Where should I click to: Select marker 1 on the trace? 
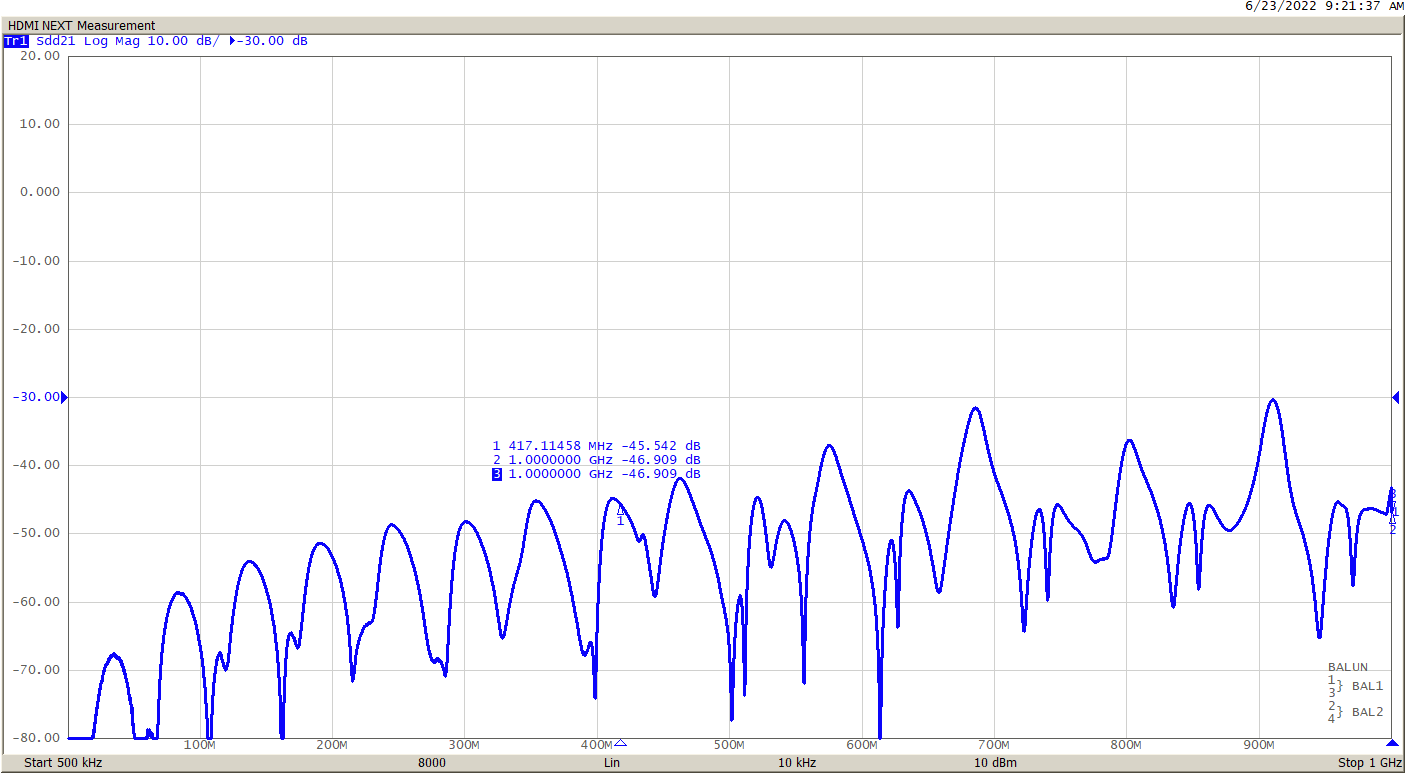point(620,515)
